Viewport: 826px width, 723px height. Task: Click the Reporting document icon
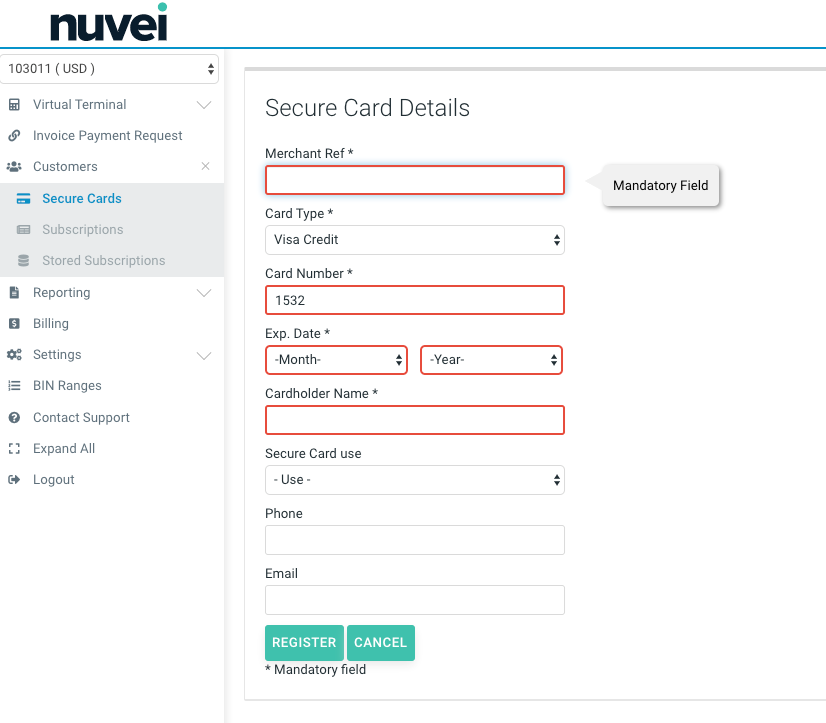click(x=14, y=293)
